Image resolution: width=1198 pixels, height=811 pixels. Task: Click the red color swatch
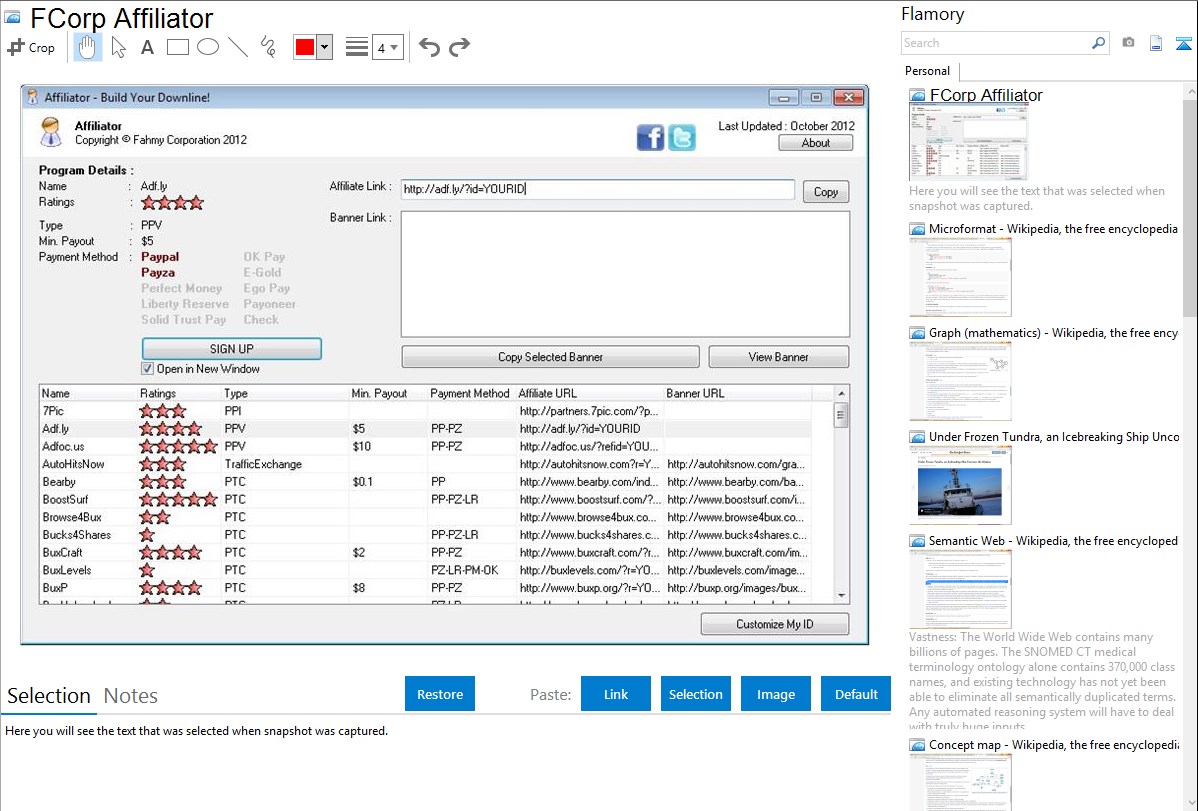(x=305, y=47)
